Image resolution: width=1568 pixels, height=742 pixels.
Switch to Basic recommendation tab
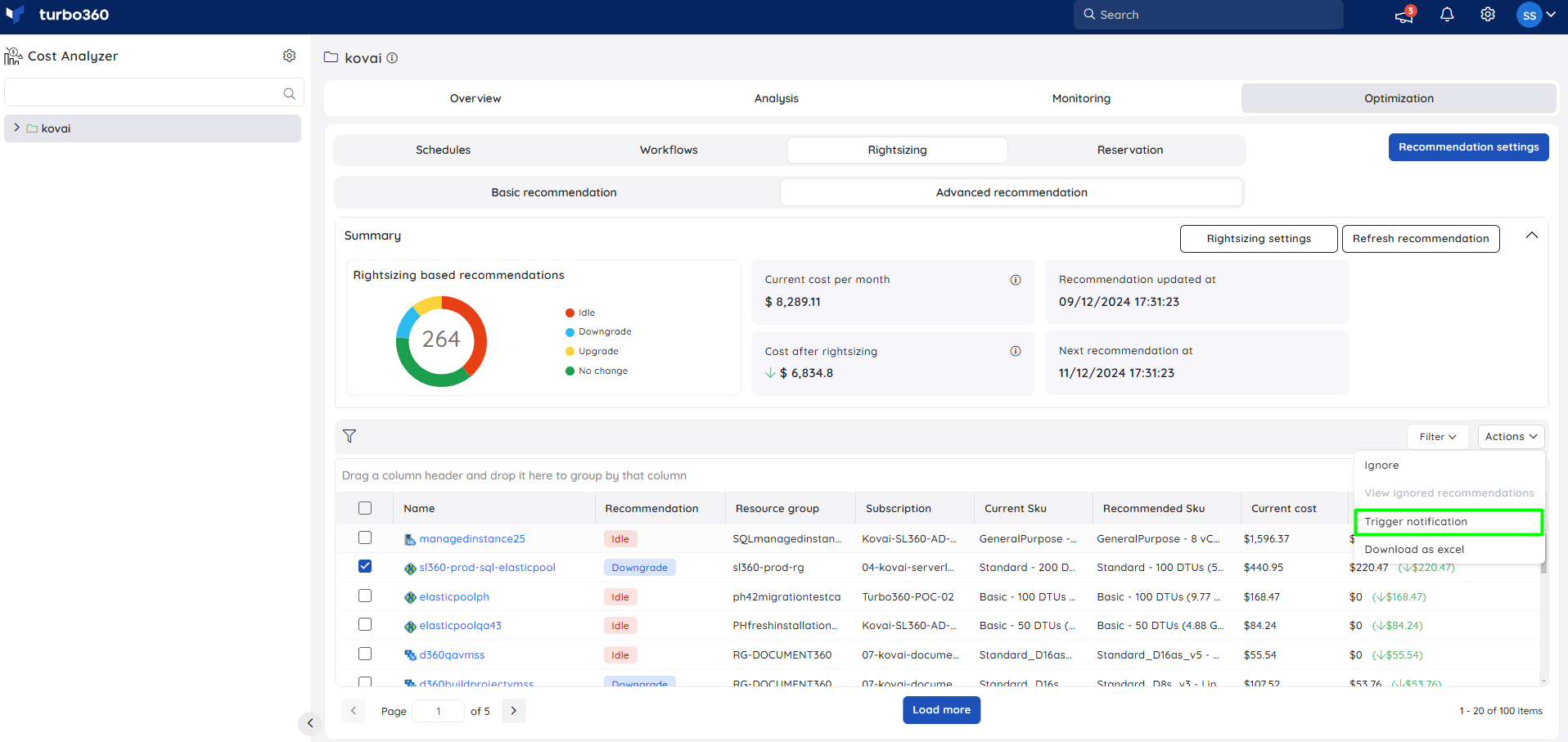click(554, 192)
